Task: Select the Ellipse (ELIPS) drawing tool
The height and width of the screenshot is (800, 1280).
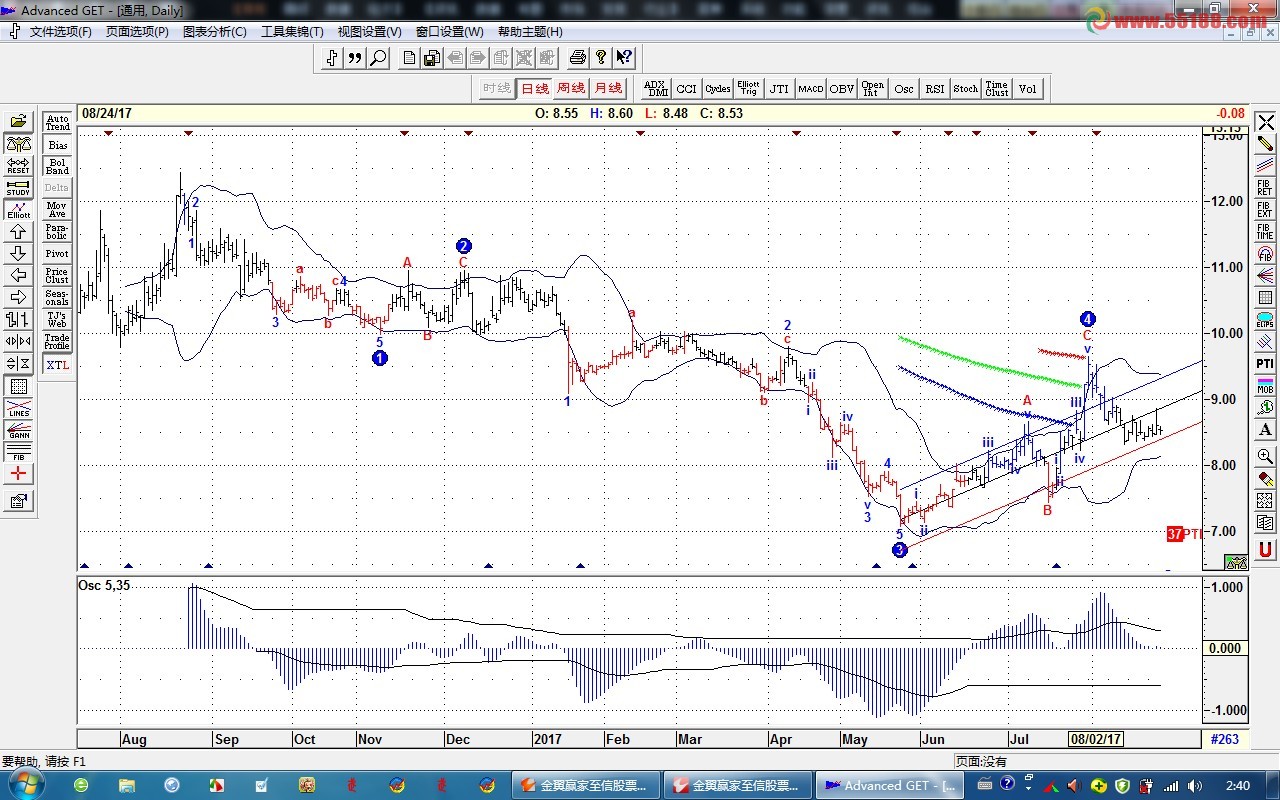Action: click(x=1265, y=319)
